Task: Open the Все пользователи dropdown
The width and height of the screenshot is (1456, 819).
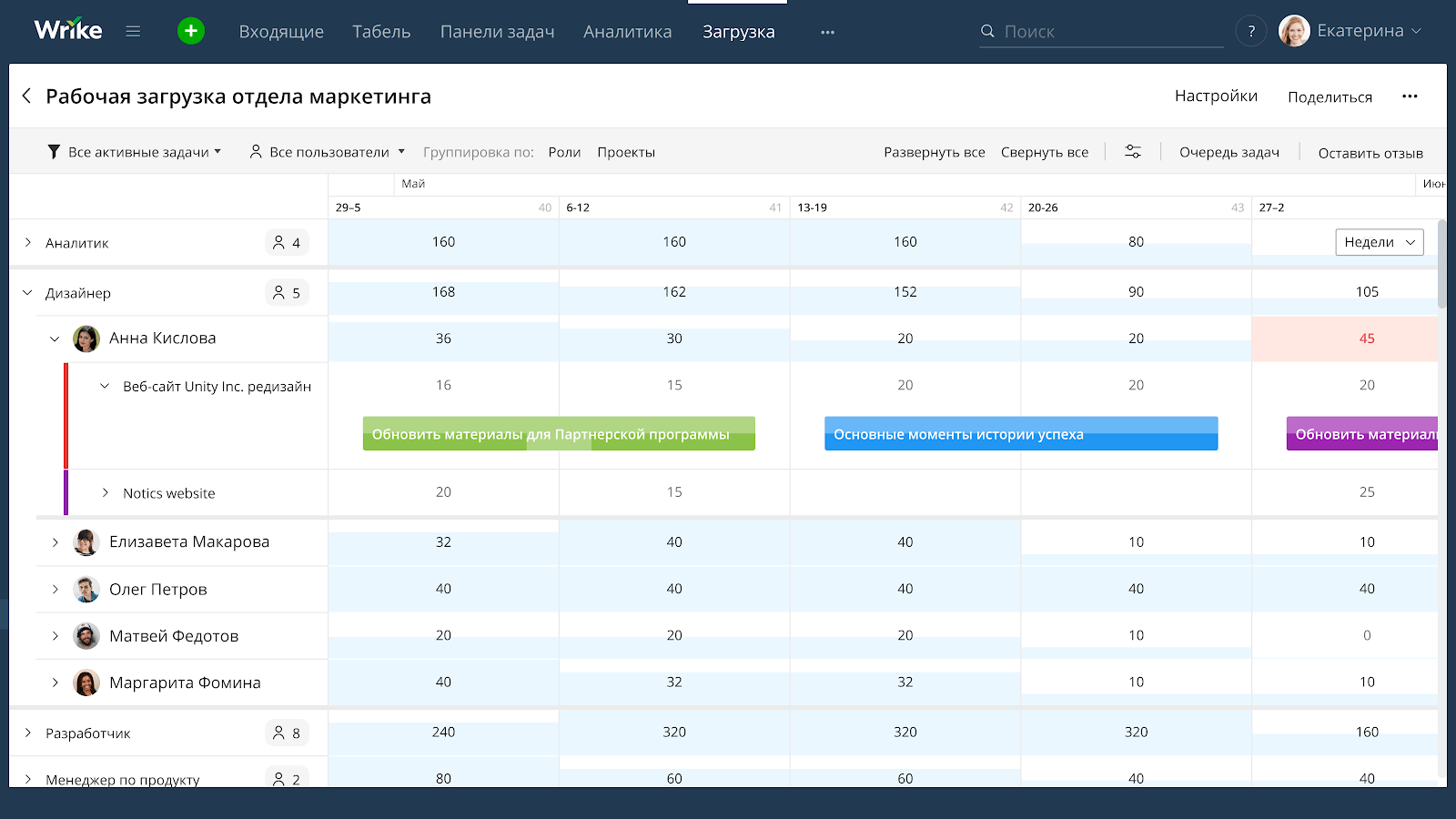Action: [x=328, y=152]
